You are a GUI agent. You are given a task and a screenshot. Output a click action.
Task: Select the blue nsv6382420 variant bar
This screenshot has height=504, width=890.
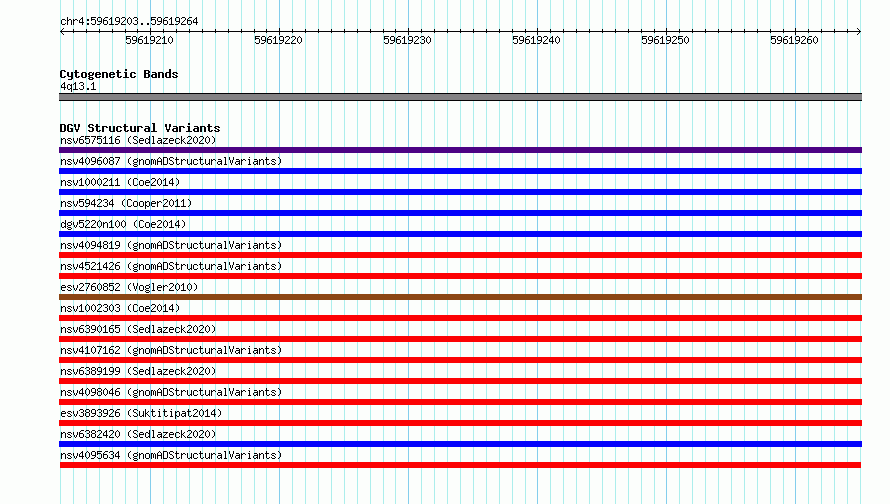pos(460,444)
